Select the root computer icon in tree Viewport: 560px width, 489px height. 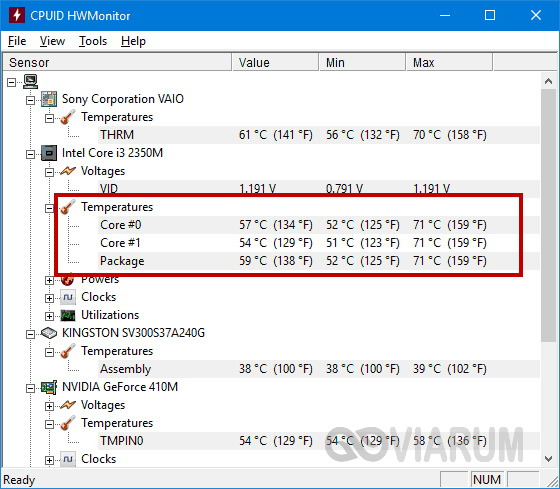(x=30, y=81)
